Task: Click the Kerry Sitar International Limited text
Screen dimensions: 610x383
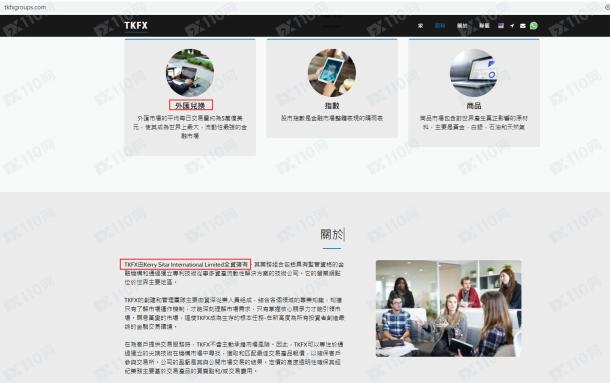Action: point(184,264)
